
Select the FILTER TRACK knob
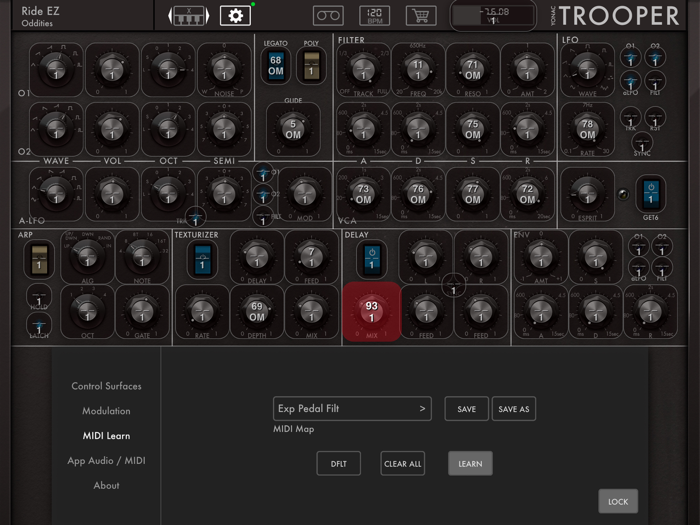363,70
